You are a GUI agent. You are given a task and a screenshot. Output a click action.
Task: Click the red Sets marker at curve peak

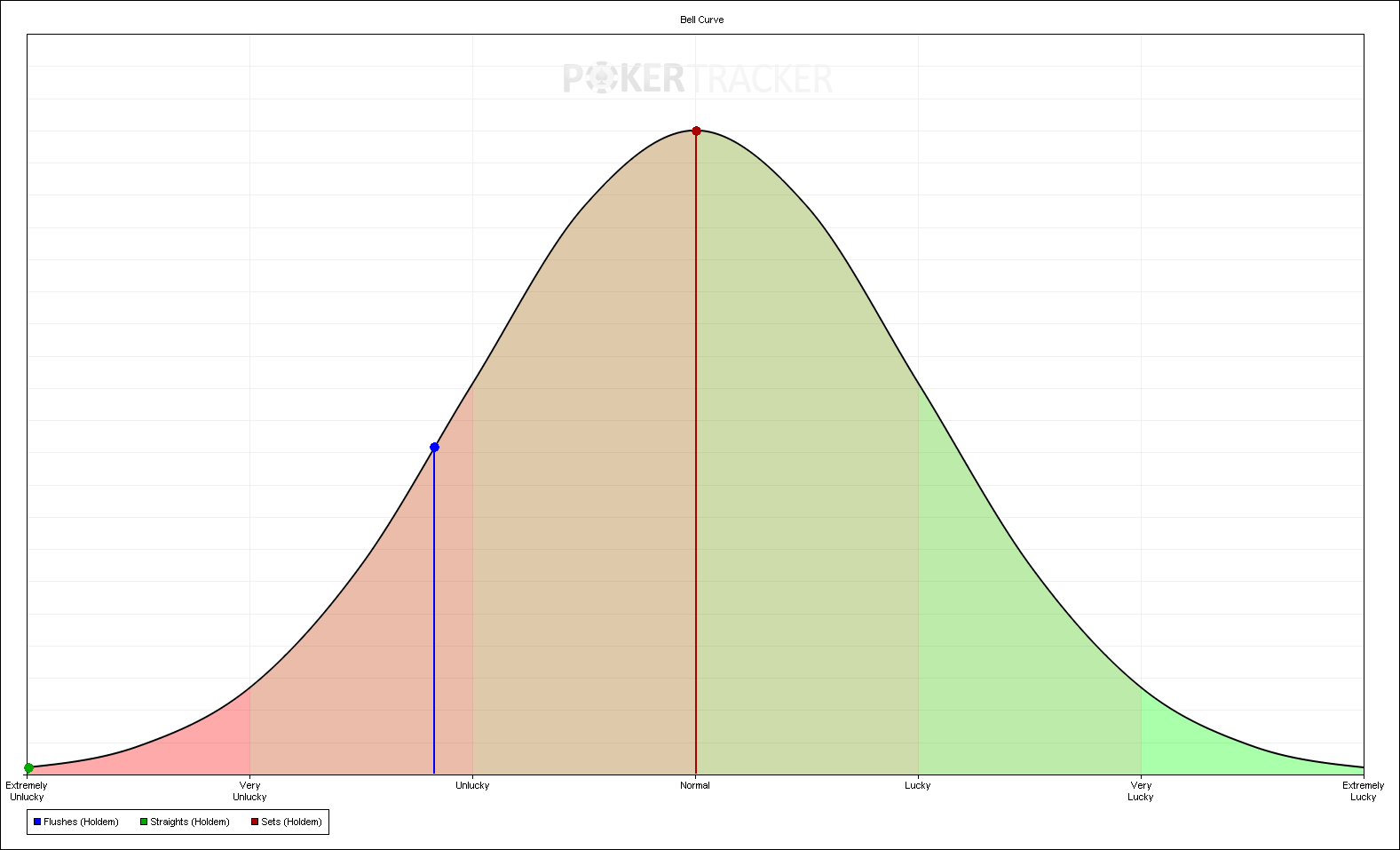click(x=696, y=131)
